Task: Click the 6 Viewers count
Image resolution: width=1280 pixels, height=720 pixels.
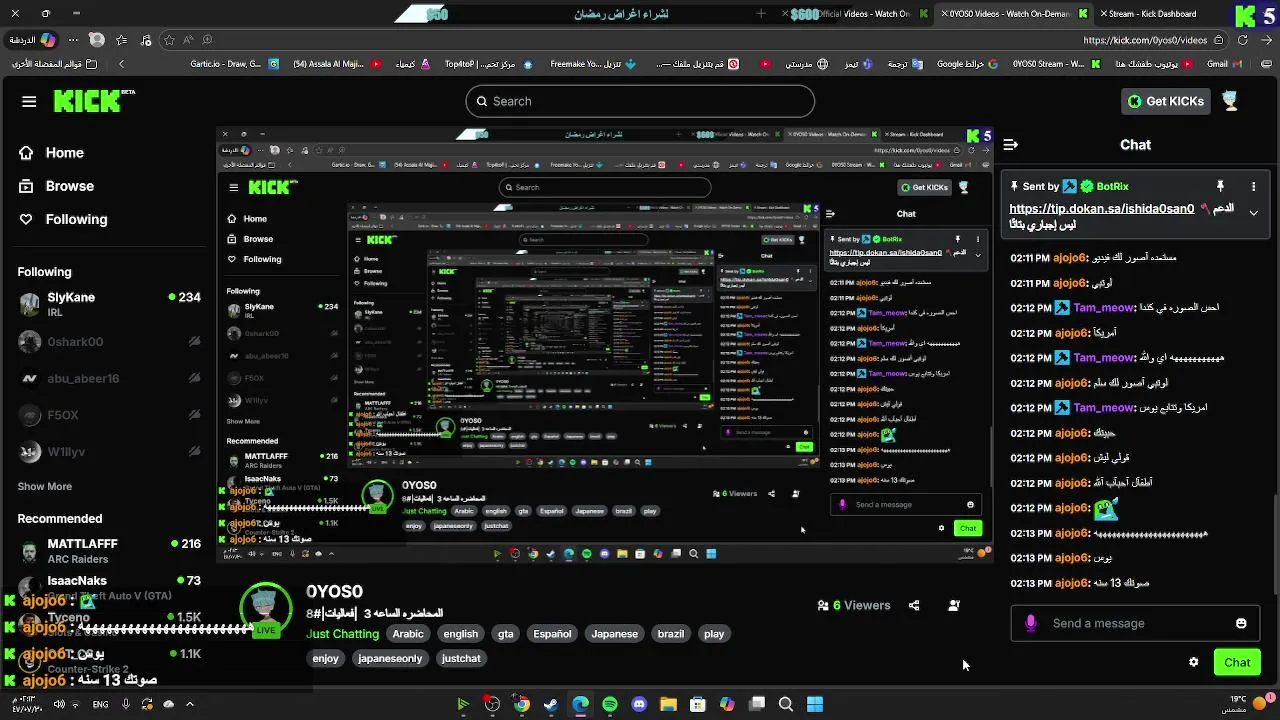Action: (x=853, y=605)
